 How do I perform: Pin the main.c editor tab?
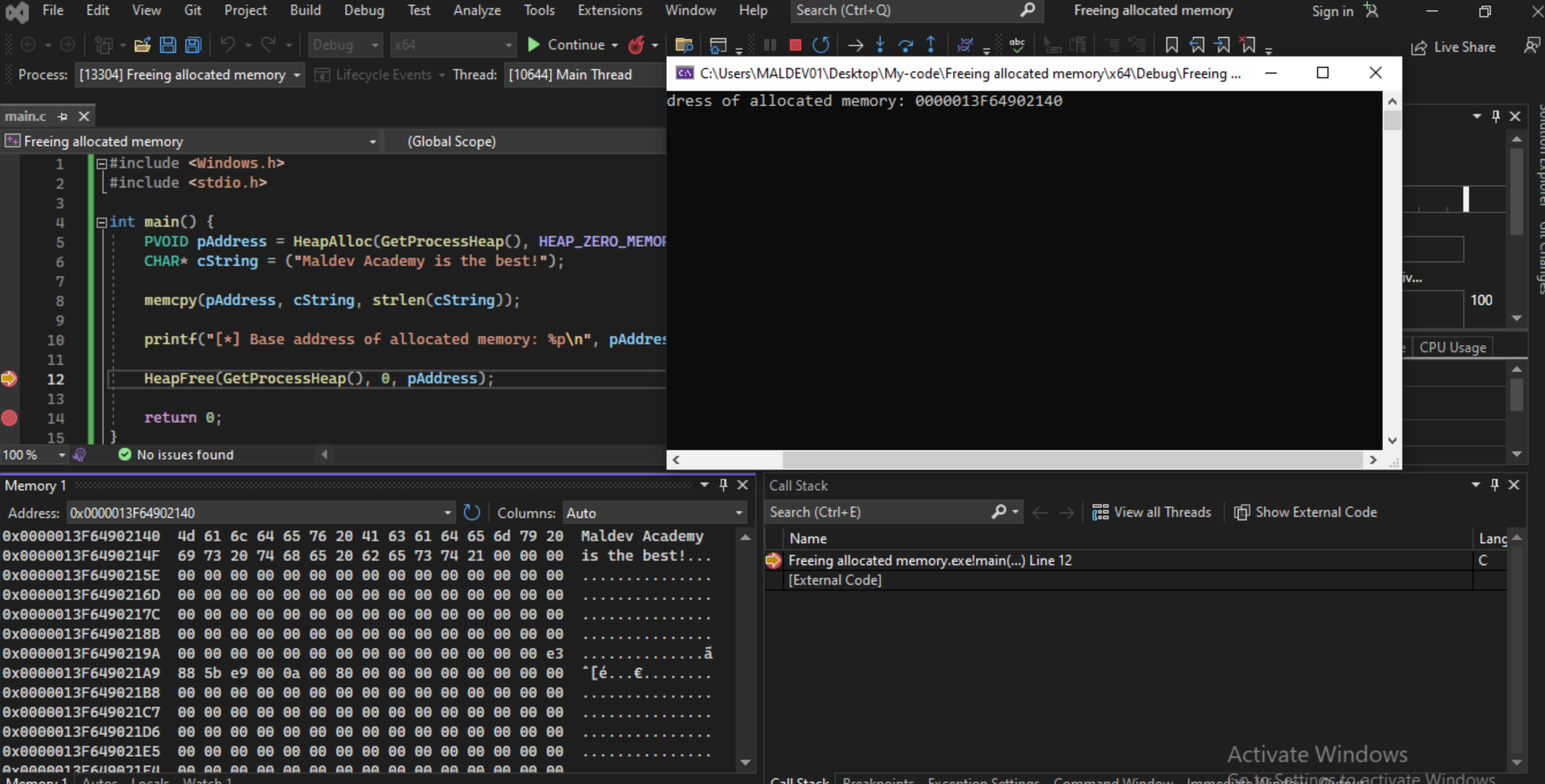tap(62, 116)
